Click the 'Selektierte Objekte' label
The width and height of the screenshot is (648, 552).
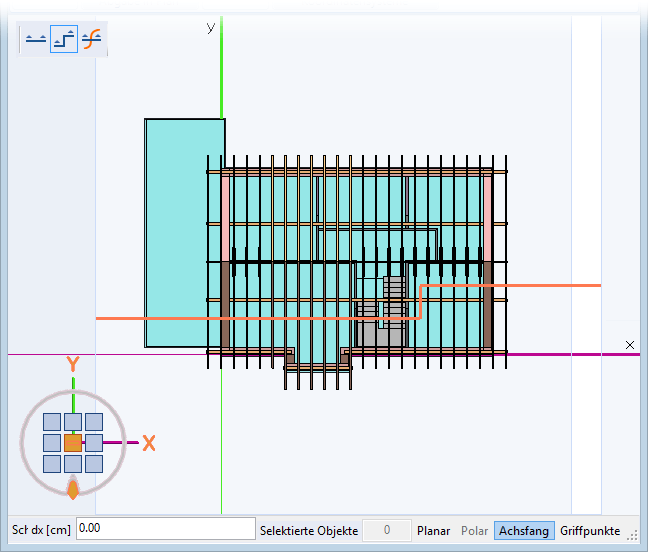(x=309, y=531)
